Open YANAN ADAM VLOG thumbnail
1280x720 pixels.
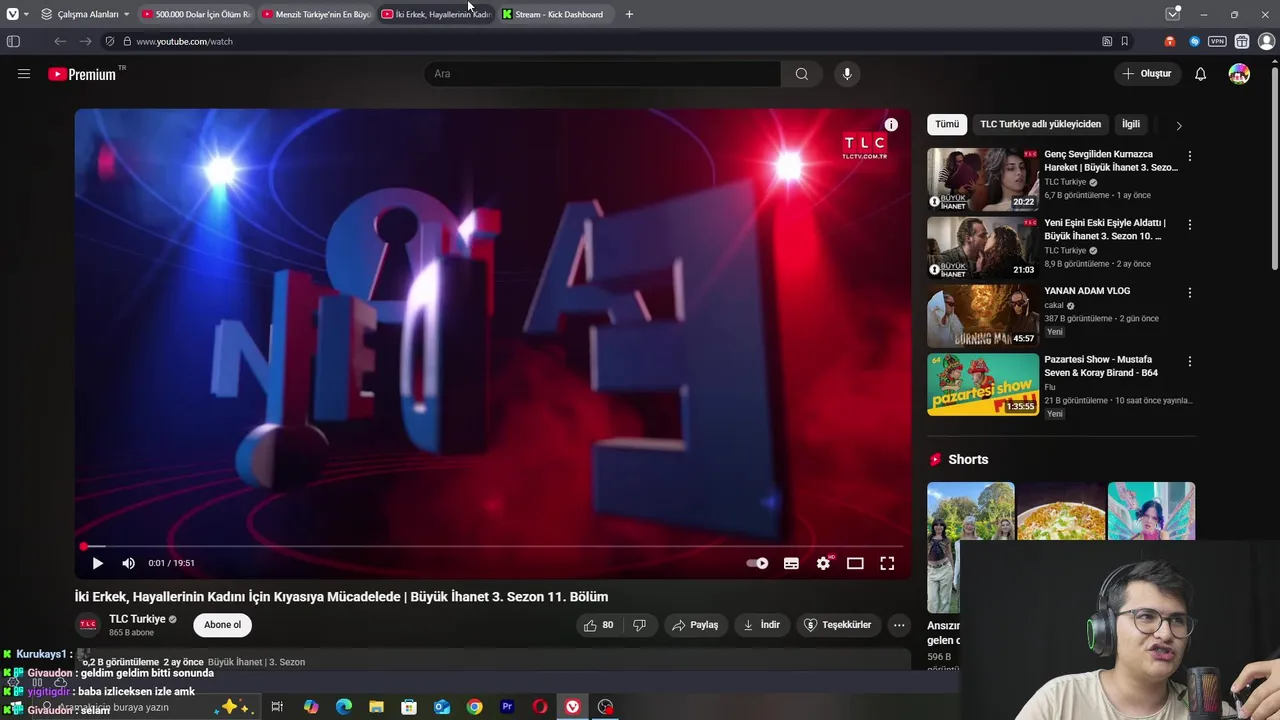point(983,316)
